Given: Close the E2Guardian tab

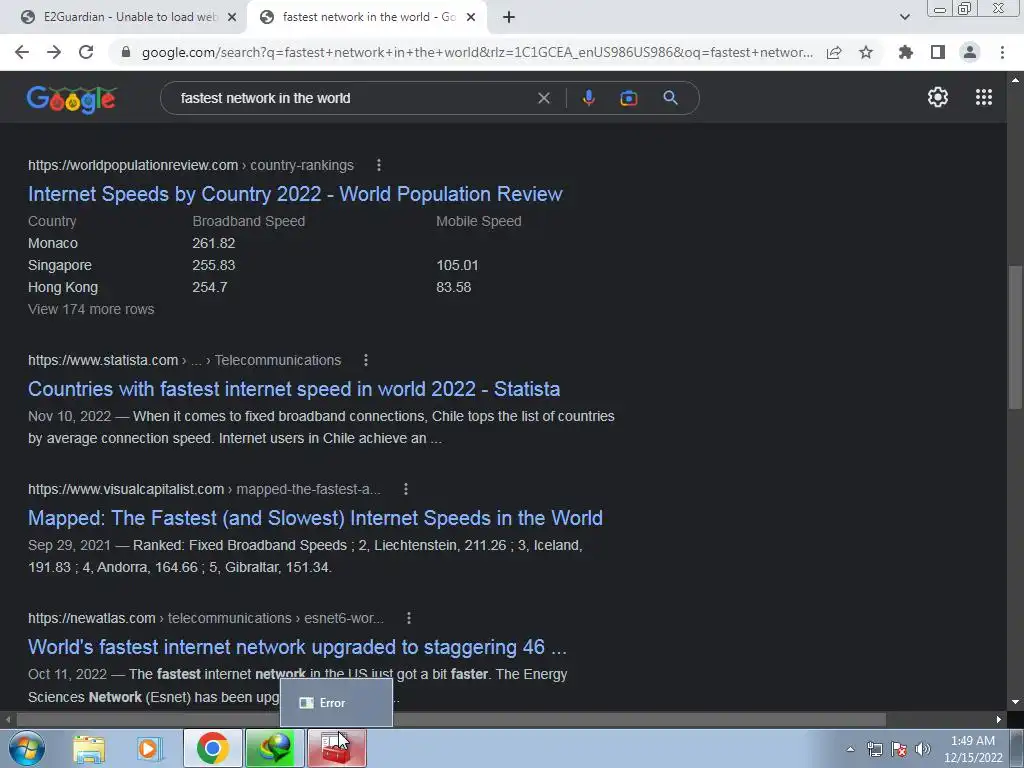Looking at the screenshot, I should 231,17.
